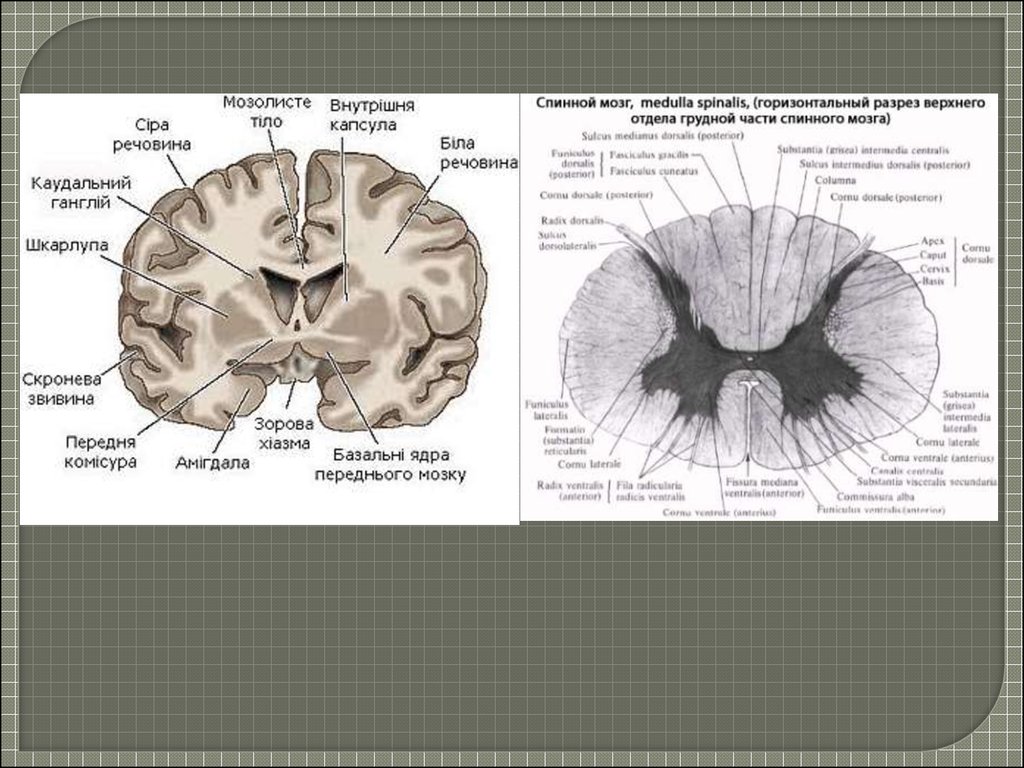Select the "Мозолисте тіло" label
This screenshot has width=1024, height=768.
click(x=266, y=111)
